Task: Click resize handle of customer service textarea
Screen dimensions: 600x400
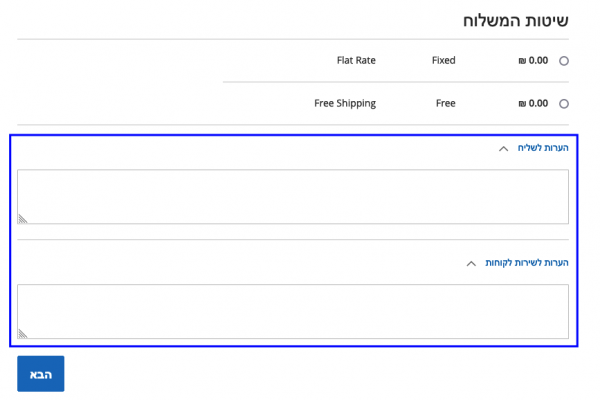Action: [x=23, y=333]
